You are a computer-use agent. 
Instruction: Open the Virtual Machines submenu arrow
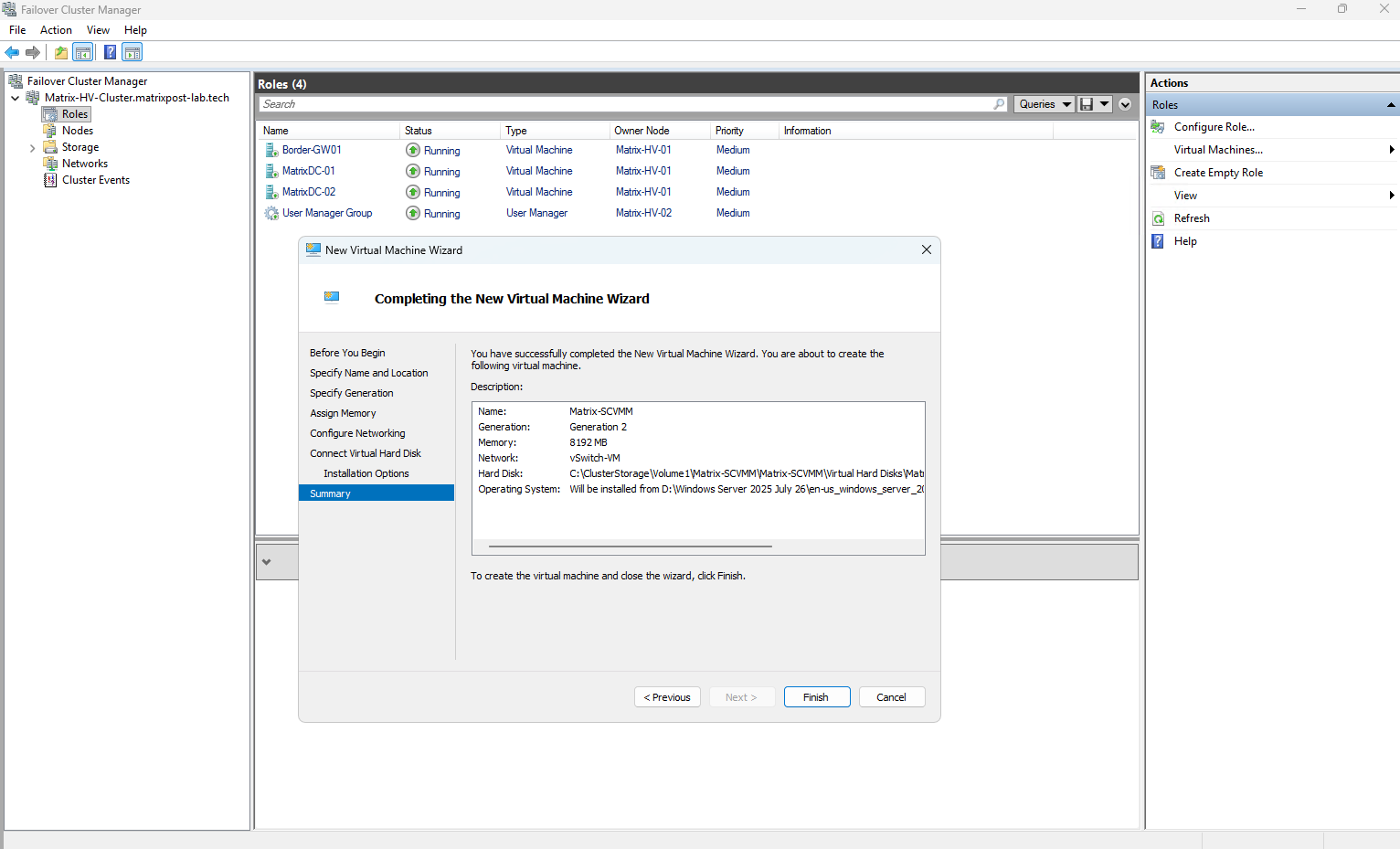tap(1391, 150)
